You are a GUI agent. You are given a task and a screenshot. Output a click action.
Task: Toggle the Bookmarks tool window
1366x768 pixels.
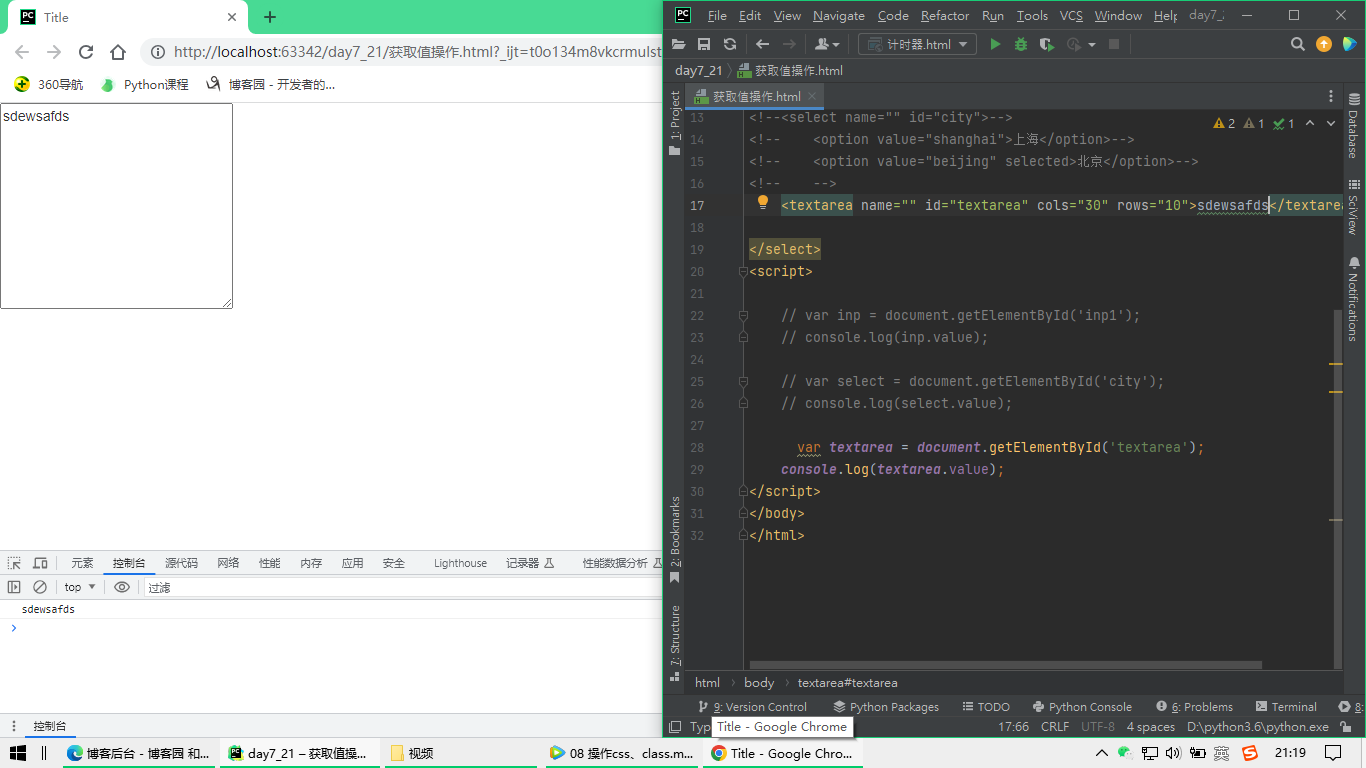click(675, 540)
